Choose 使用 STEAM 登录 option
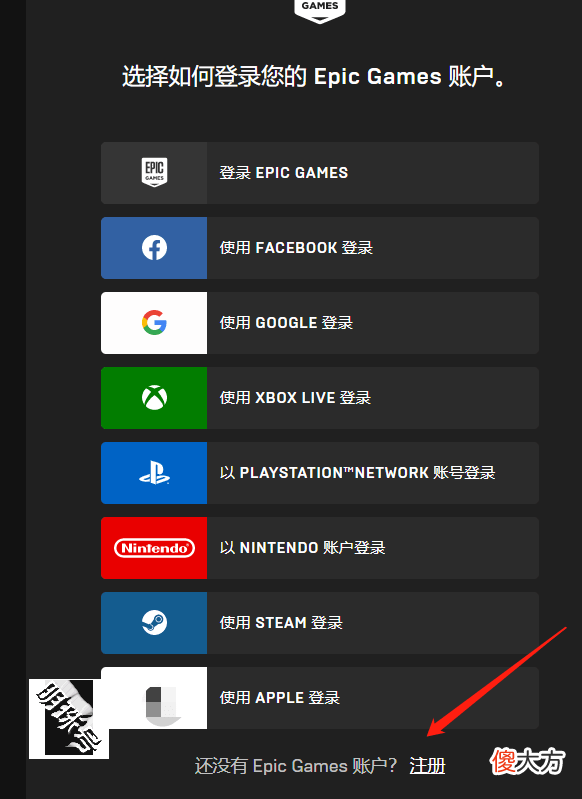This screenshot has width=582, height=799. click(x=320, y=623)
